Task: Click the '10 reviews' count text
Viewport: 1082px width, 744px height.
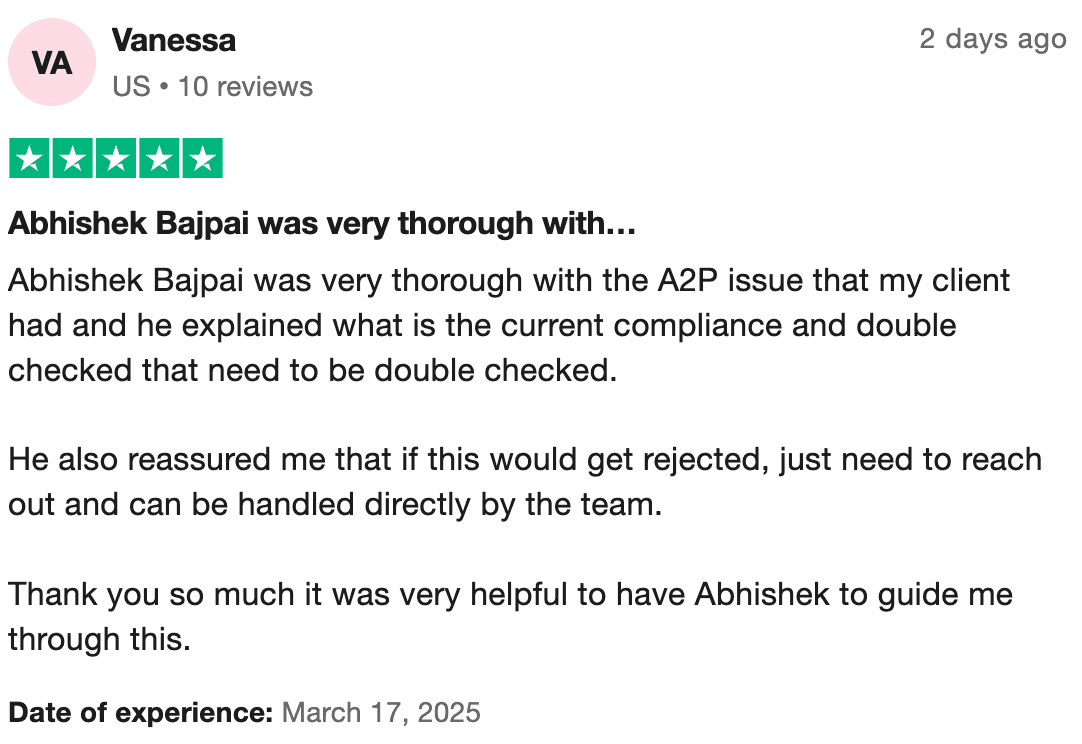Action: click(245, 87)
